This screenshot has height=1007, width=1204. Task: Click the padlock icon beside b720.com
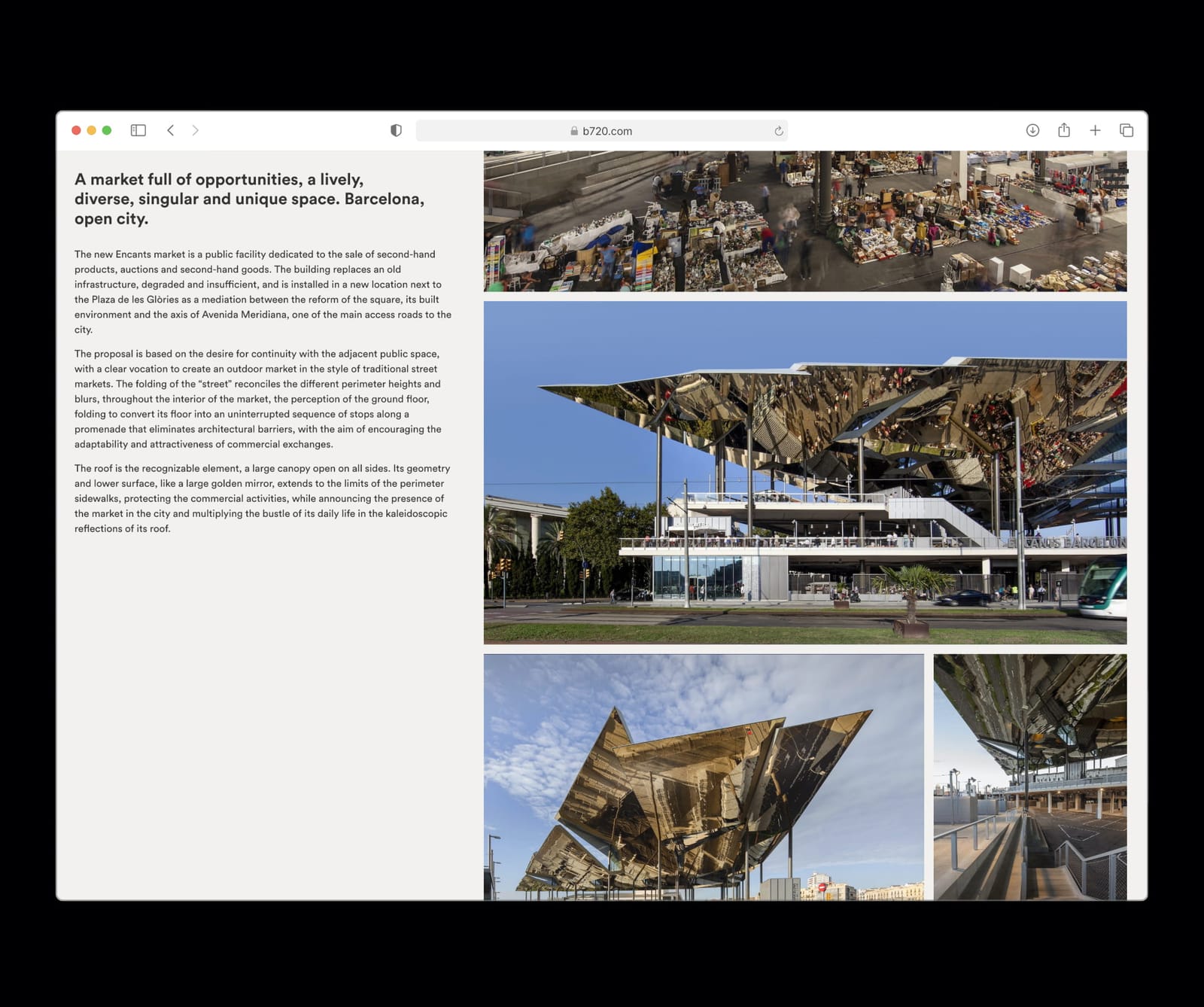click(574, 131)
